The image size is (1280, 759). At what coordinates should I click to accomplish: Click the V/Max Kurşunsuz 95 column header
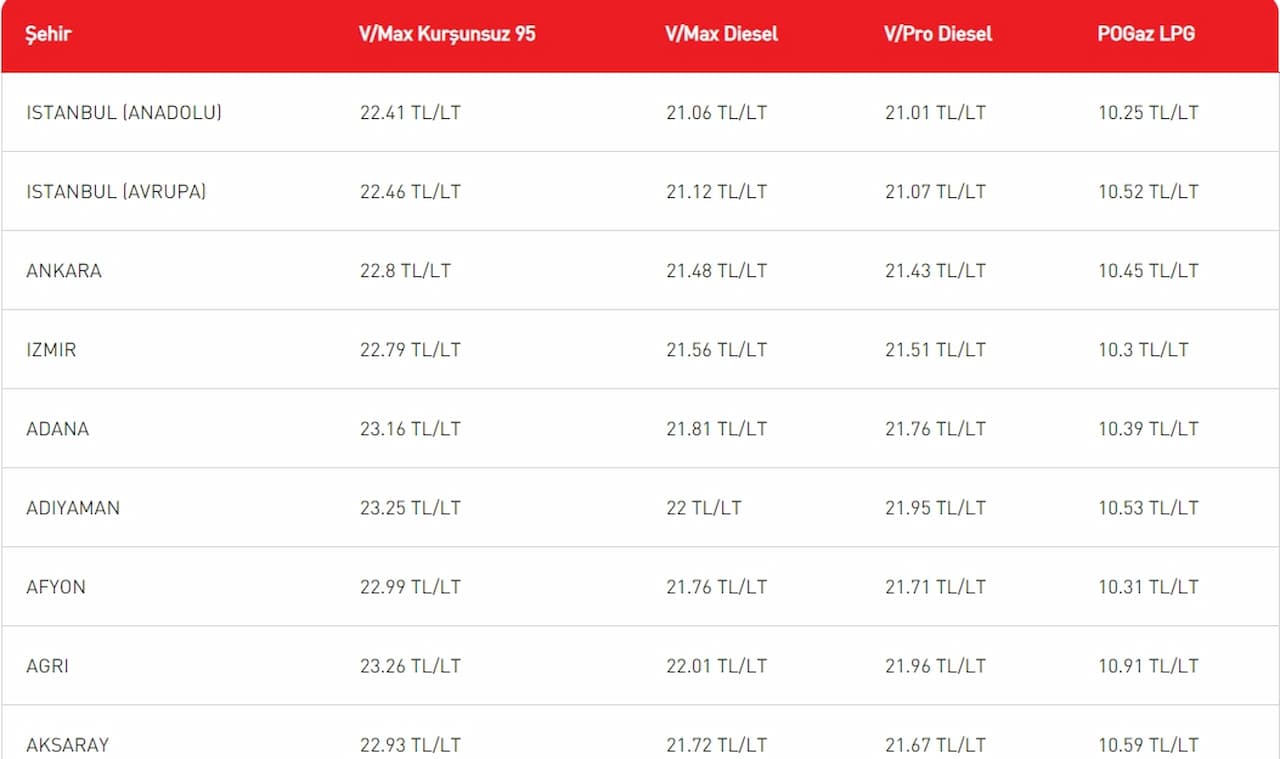(x=447, y=34)
